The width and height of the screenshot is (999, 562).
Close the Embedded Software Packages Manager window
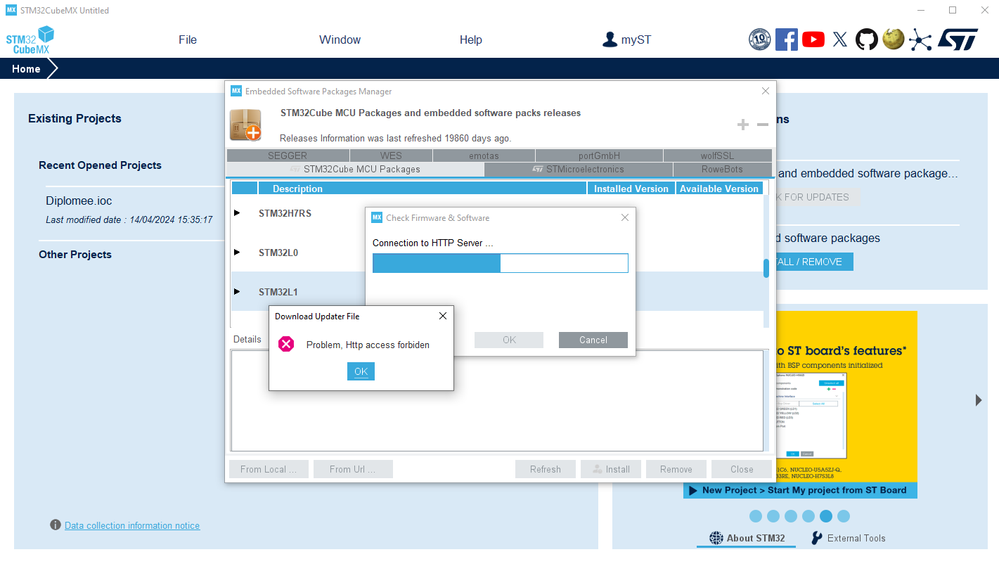(x=765, y=91)
